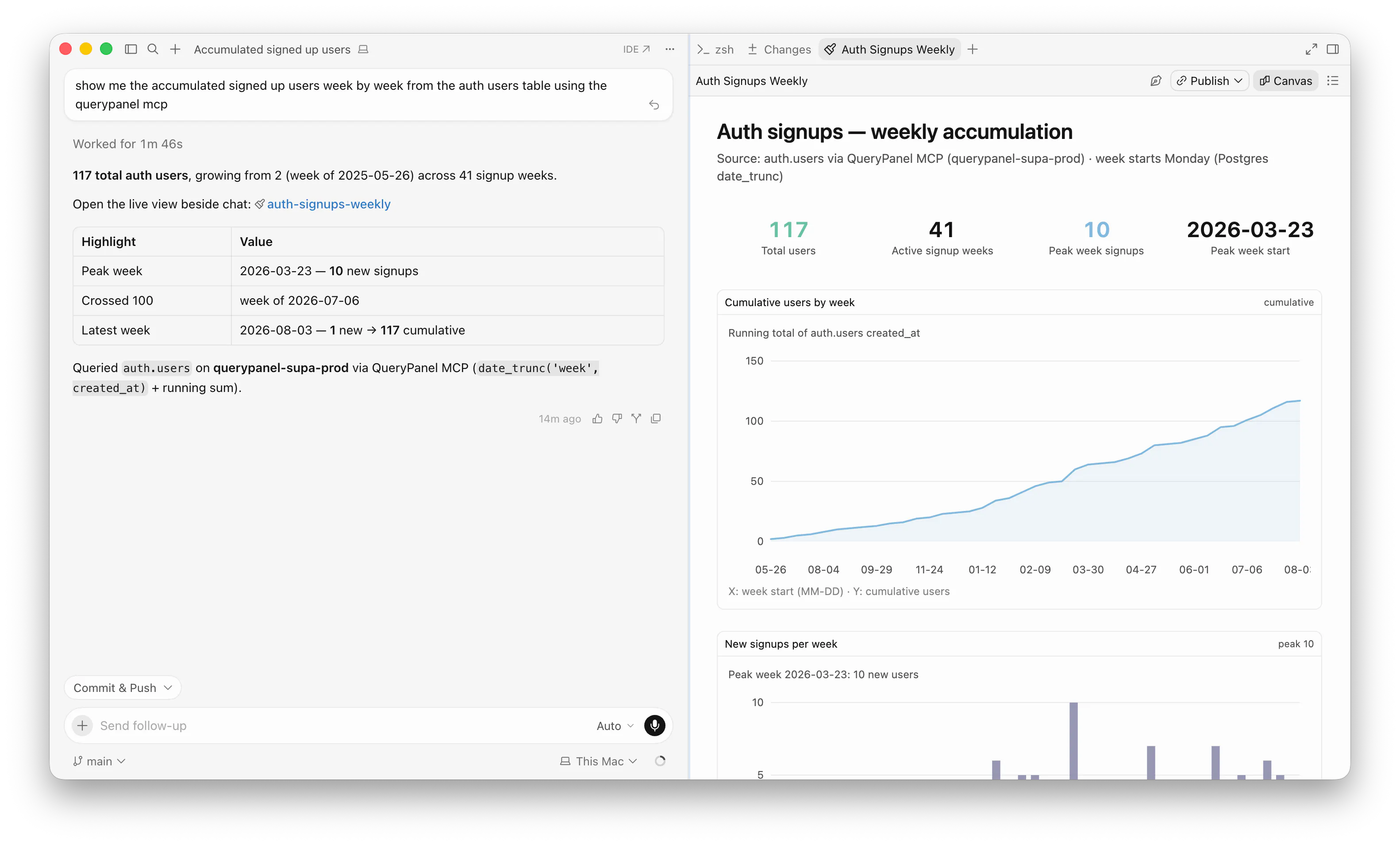The height and width of the screenshot is (845, 1400).
Task: Click the Cumulative users by week heading
Action: tap(789, 302)
